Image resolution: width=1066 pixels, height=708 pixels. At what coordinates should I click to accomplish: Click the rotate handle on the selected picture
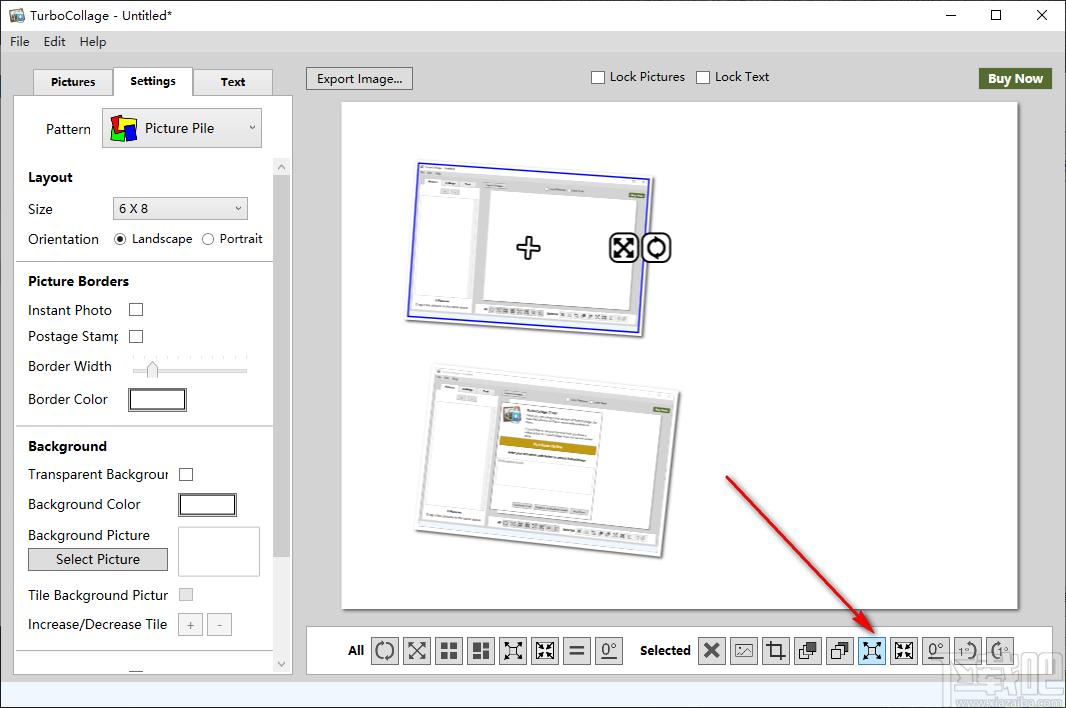coord(656,248)
